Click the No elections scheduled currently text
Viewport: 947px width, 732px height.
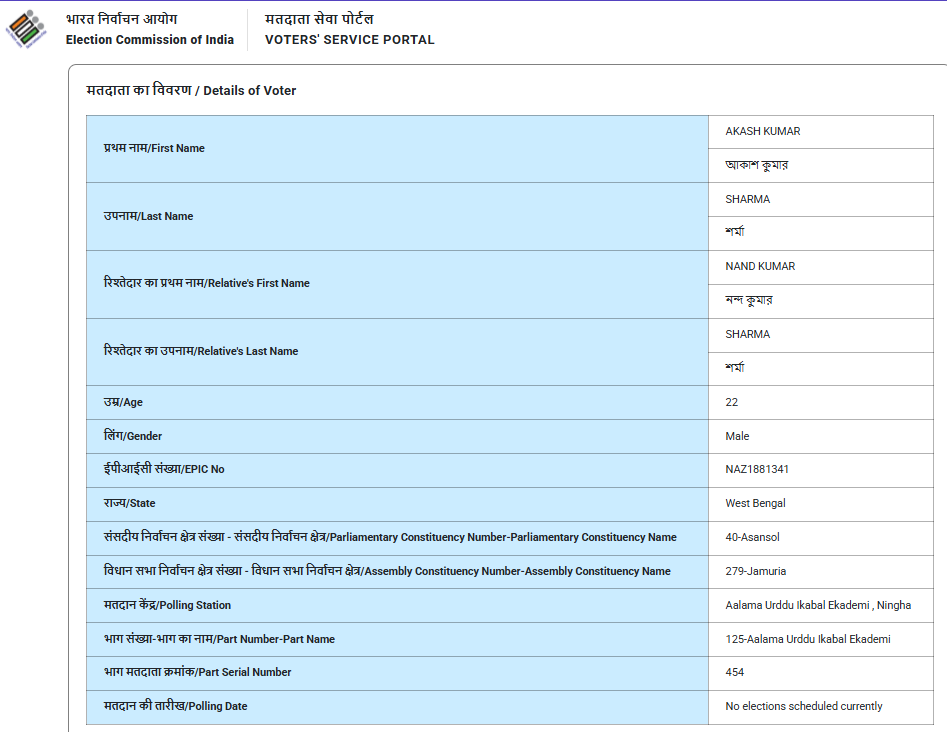(x=803, y=706)
